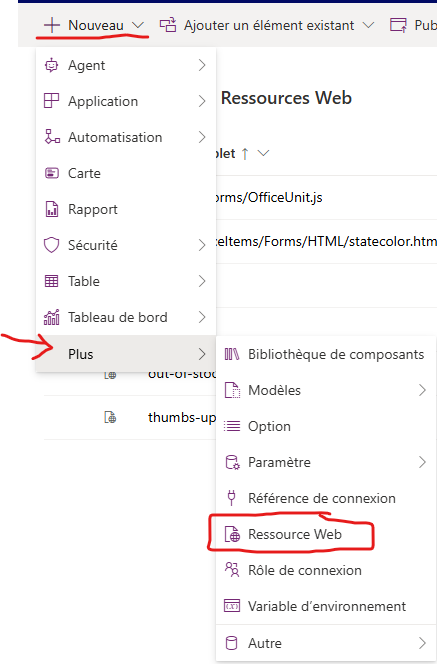This screenshot has width=437, height=664.
Task: Select the Application grid icon
Action: tap(52, 101)
